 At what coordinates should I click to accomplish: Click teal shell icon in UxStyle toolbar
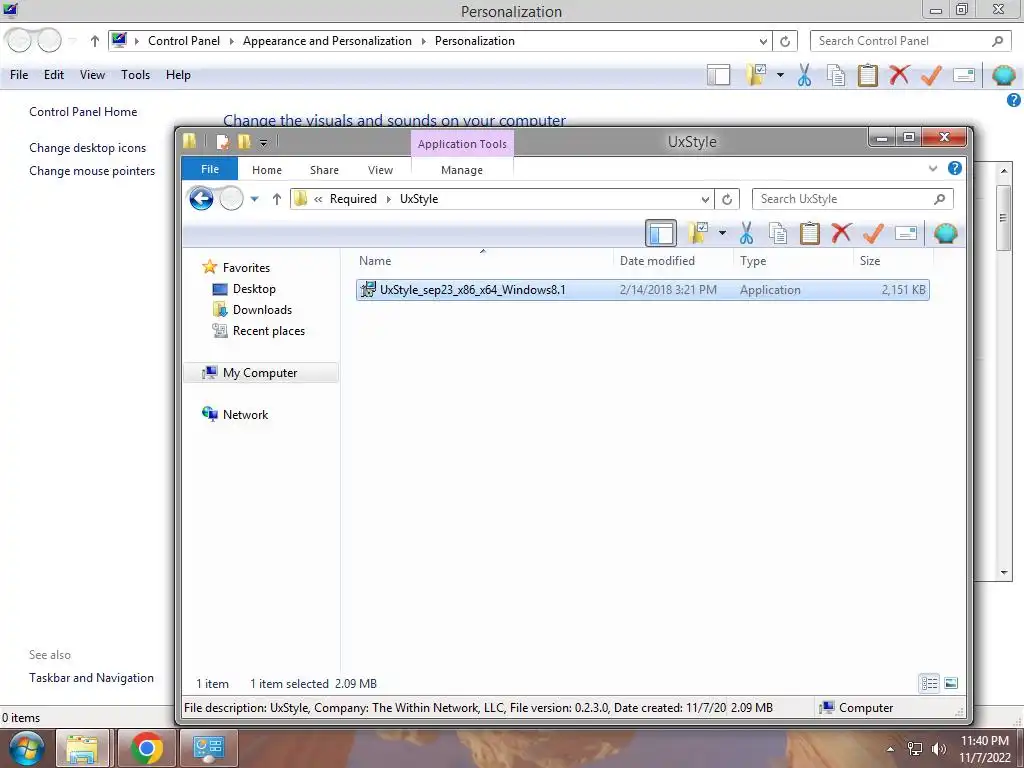[x=946, y=233]
